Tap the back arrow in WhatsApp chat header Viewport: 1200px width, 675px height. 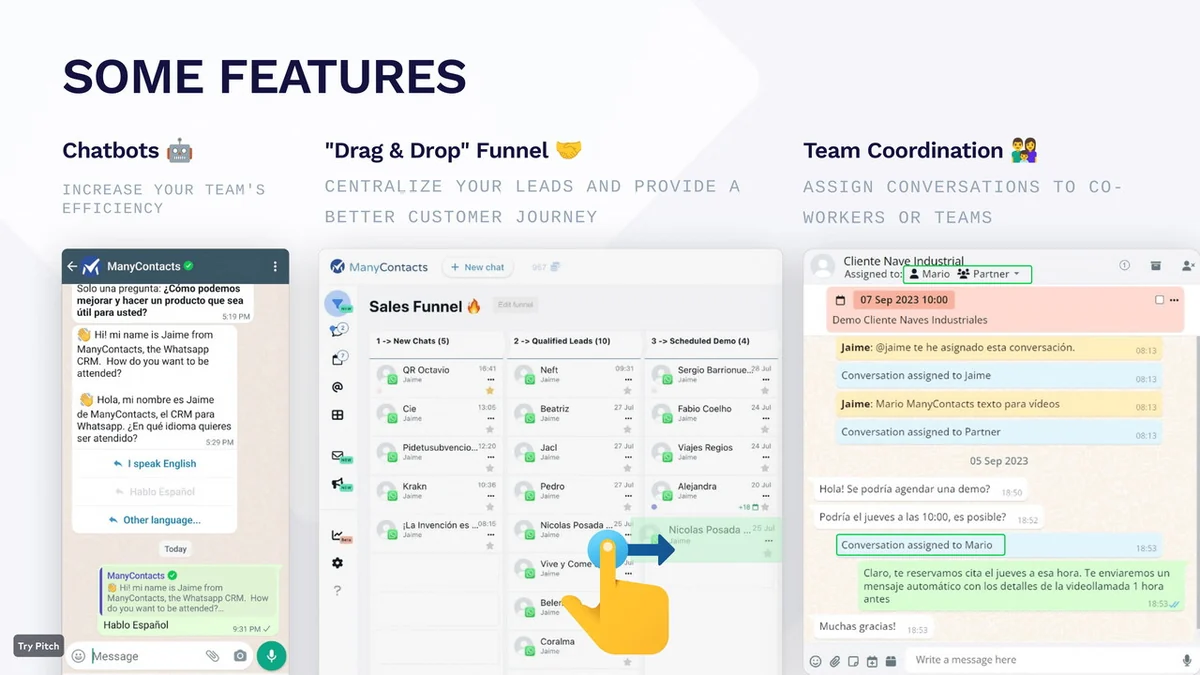coord(71,267)
